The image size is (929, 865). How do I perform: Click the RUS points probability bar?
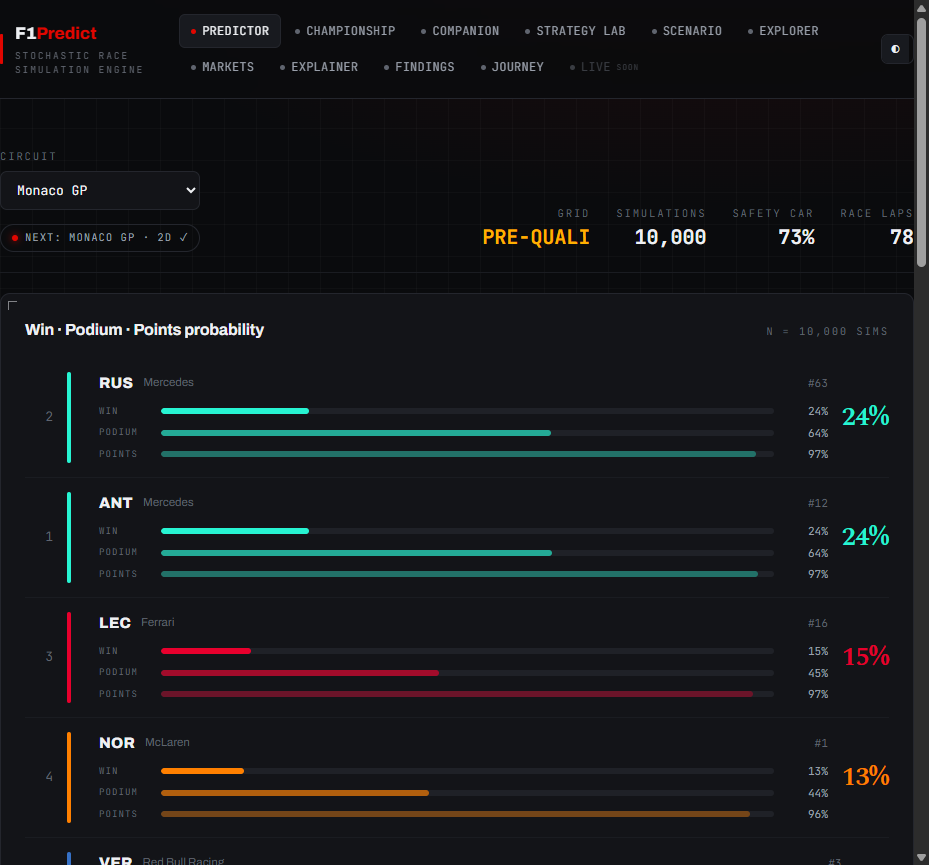click(467, 454)
